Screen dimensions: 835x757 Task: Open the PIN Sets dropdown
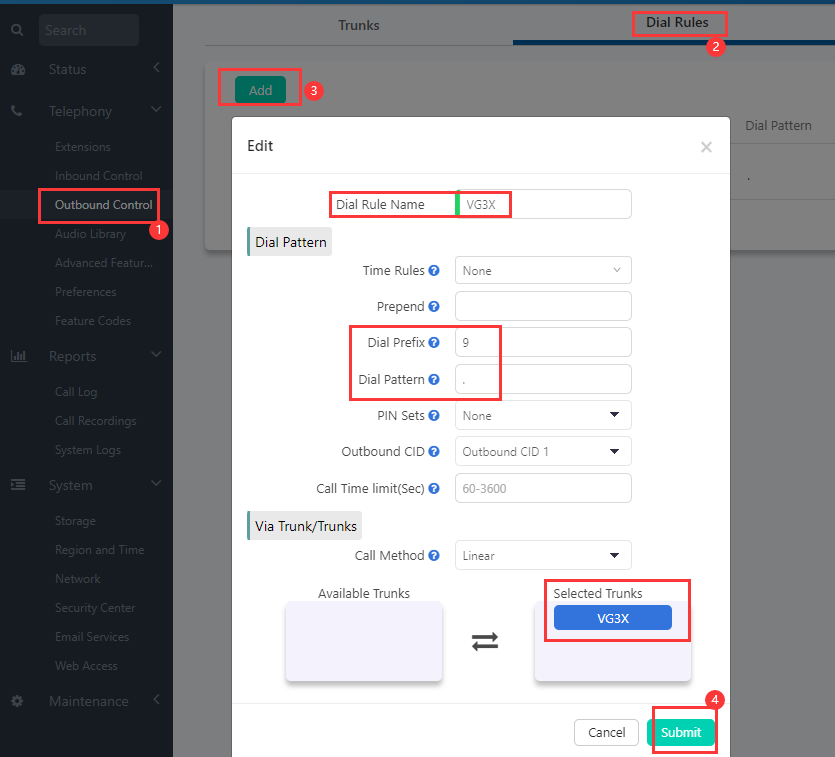(x=543, y=415)
